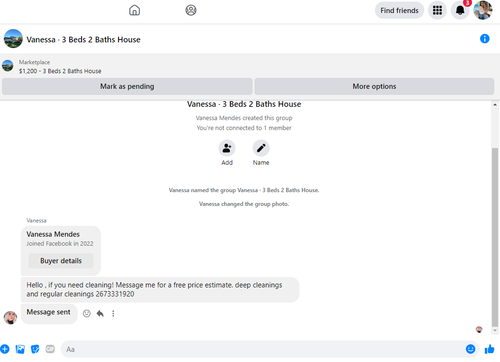Add people to the group with the Add icon
Screen dimensions: 500x362
click(227, 148)
